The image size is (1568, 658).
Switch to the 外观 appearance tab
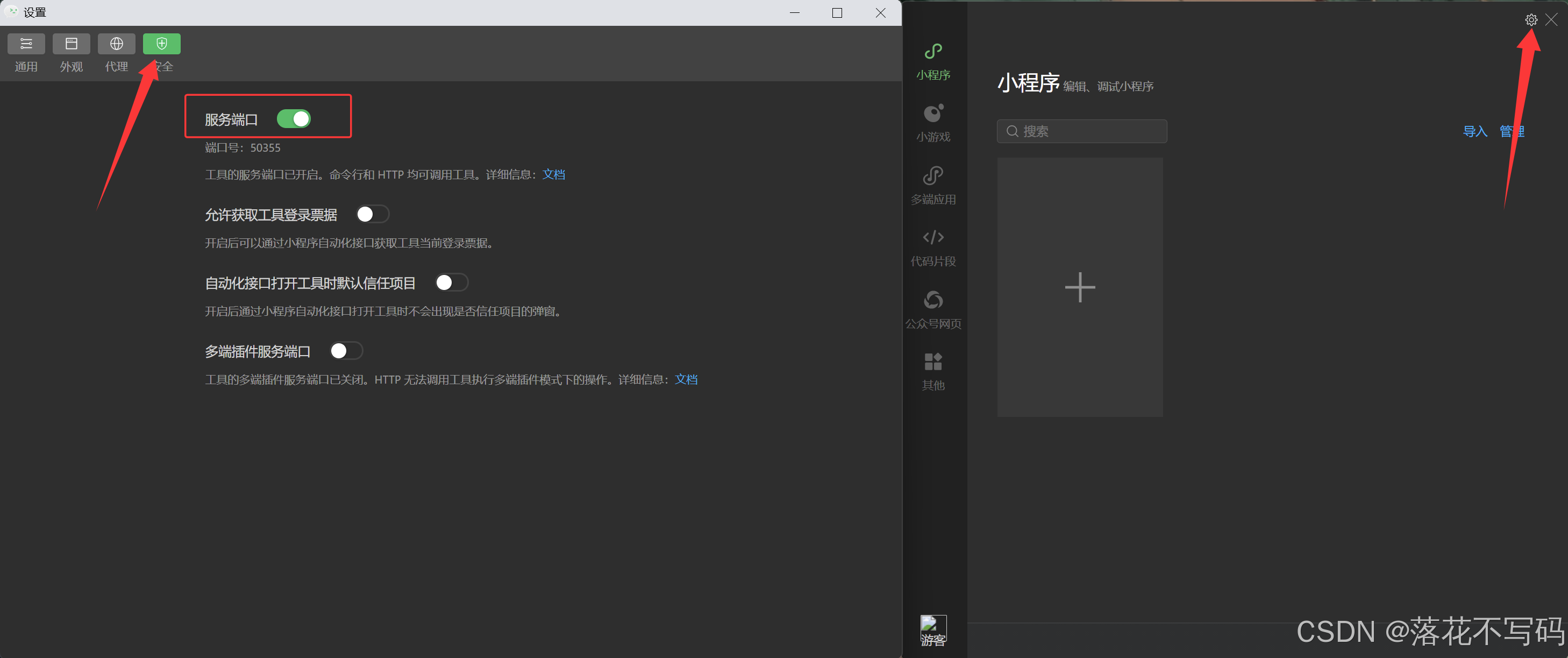(71, 45)
